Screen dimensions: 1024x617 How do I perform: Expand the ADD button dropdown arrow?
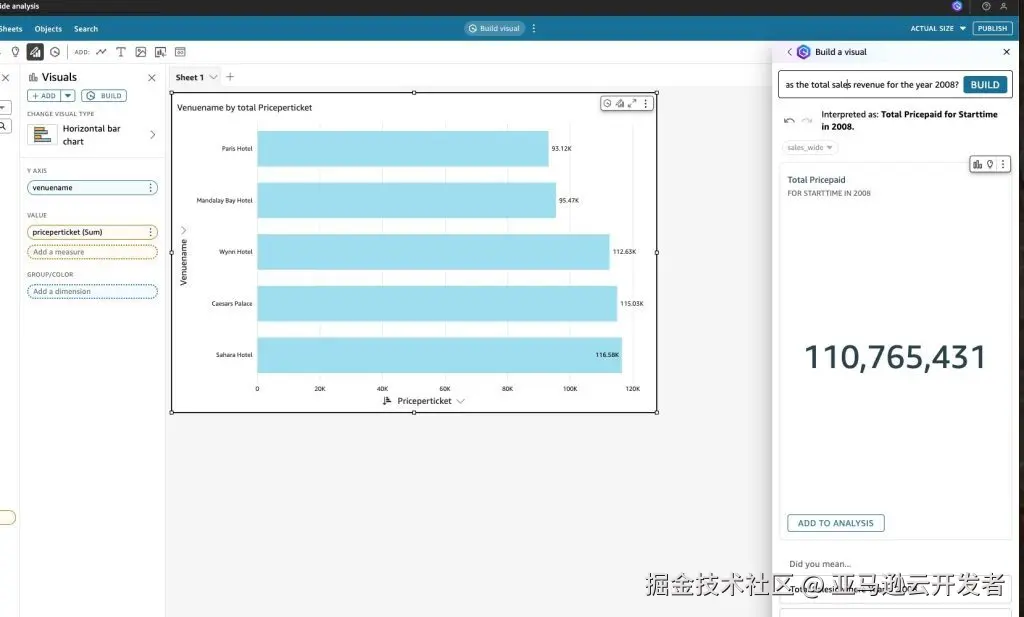(x=68, y=95)
